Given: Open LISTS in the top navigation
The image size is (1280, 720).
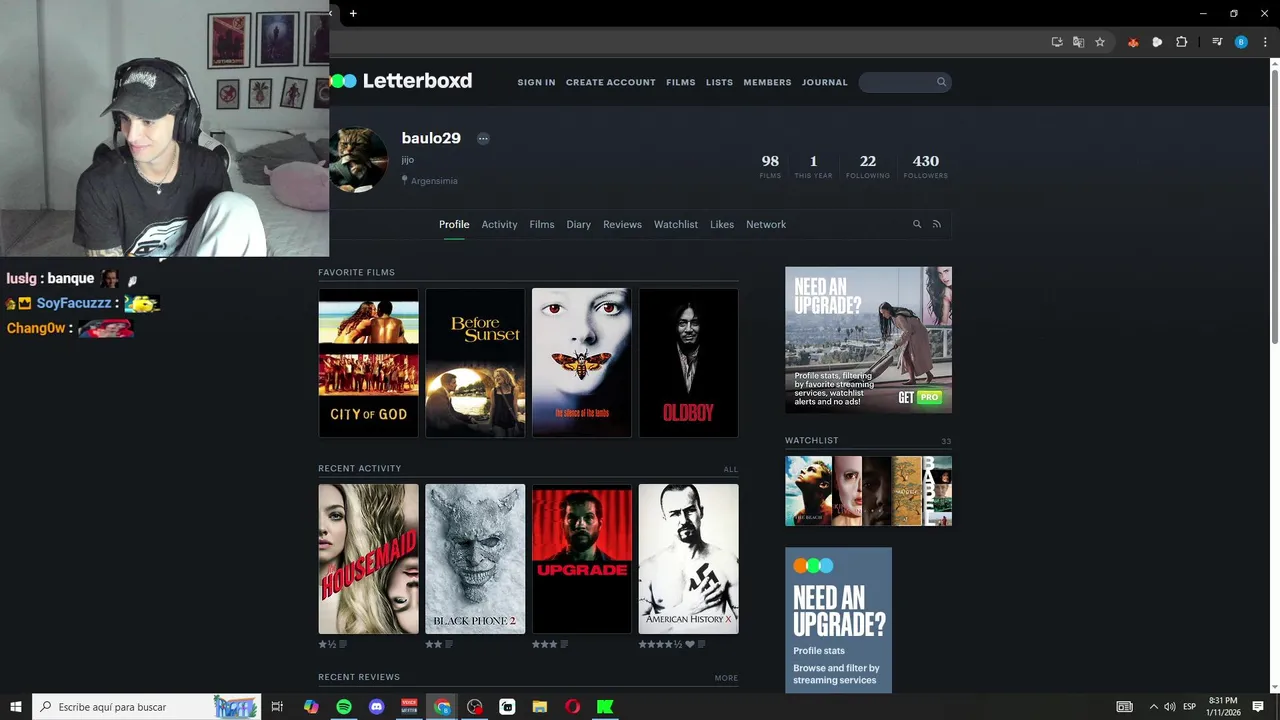Looking at the screenshot, I should click(x=719, y=82).
